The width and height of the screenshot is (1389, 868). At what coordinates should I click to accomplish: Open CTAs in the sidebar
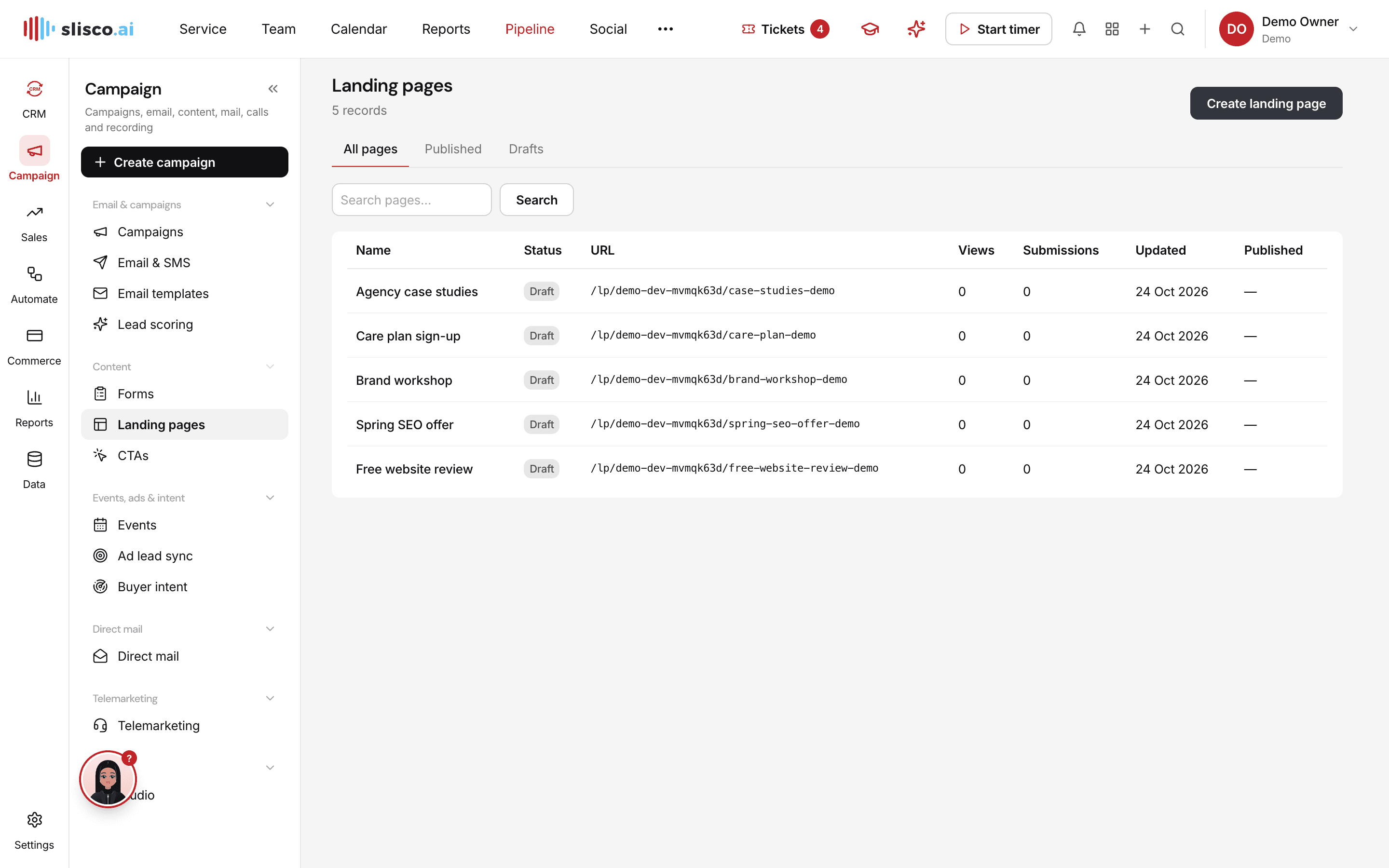[184, 455]
